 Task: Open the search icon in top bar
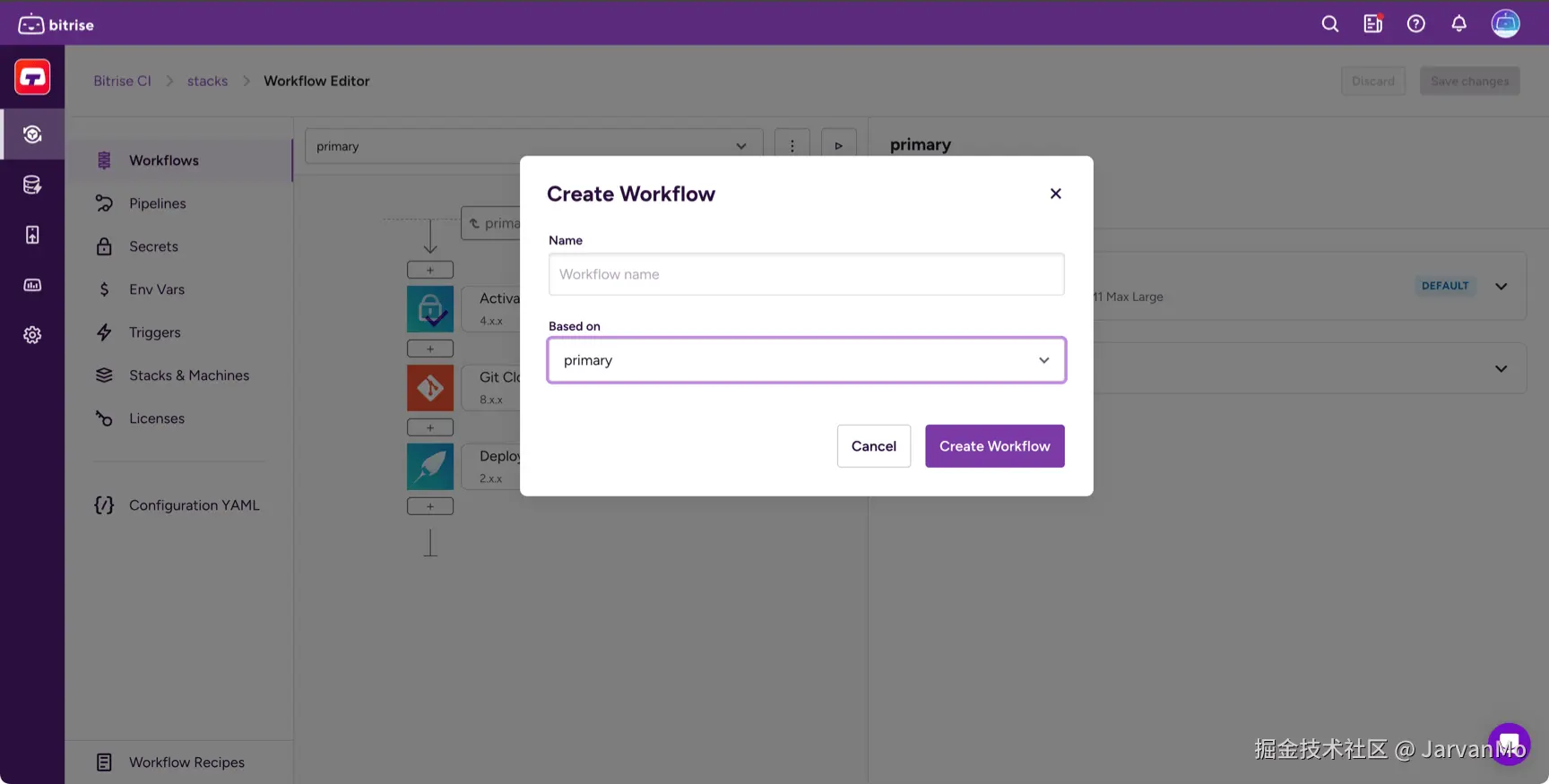(x=1330, y=24)
